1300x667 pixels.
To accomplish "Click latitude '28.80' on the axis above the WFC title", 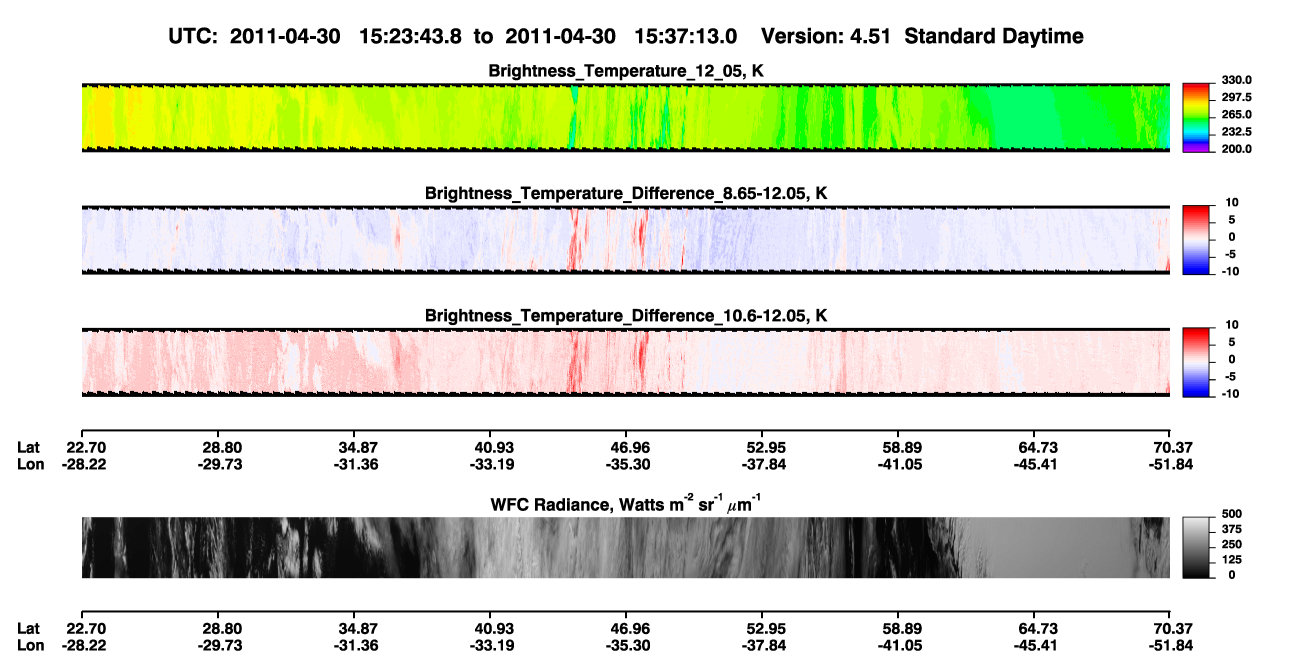I will [x=221, y=447].
